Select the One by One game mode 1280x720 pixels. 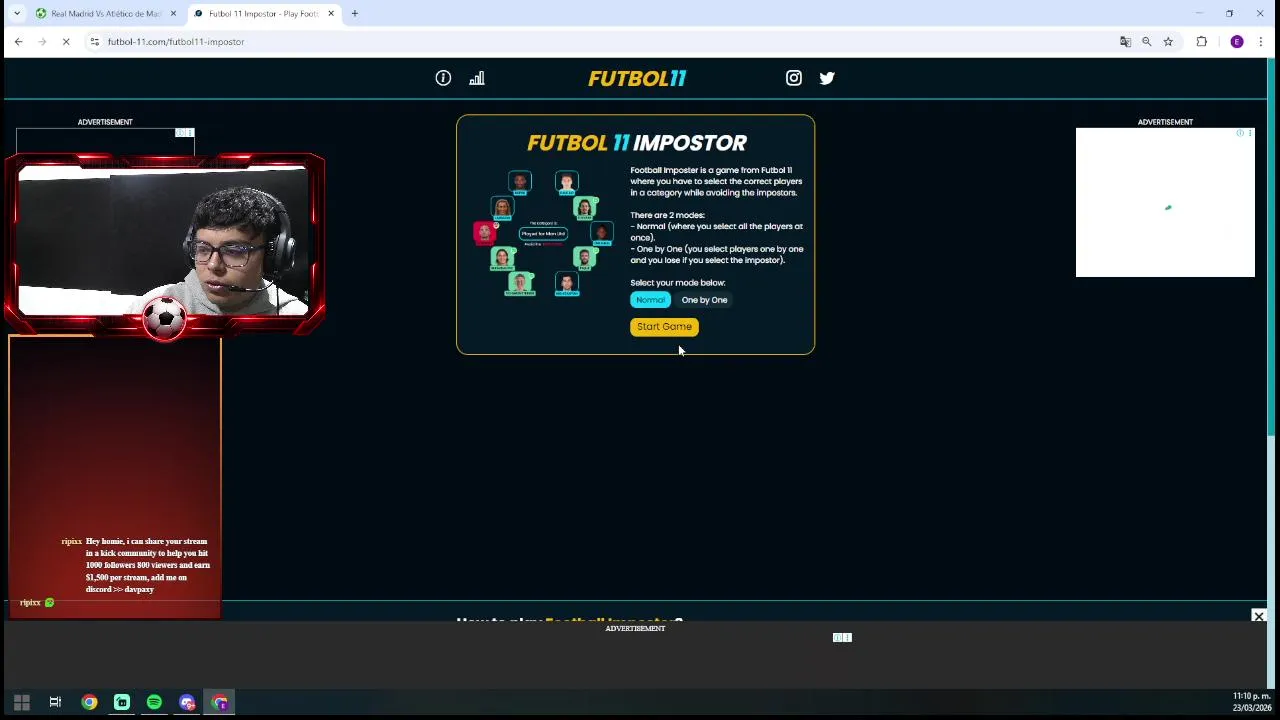(x=704, y=300)
